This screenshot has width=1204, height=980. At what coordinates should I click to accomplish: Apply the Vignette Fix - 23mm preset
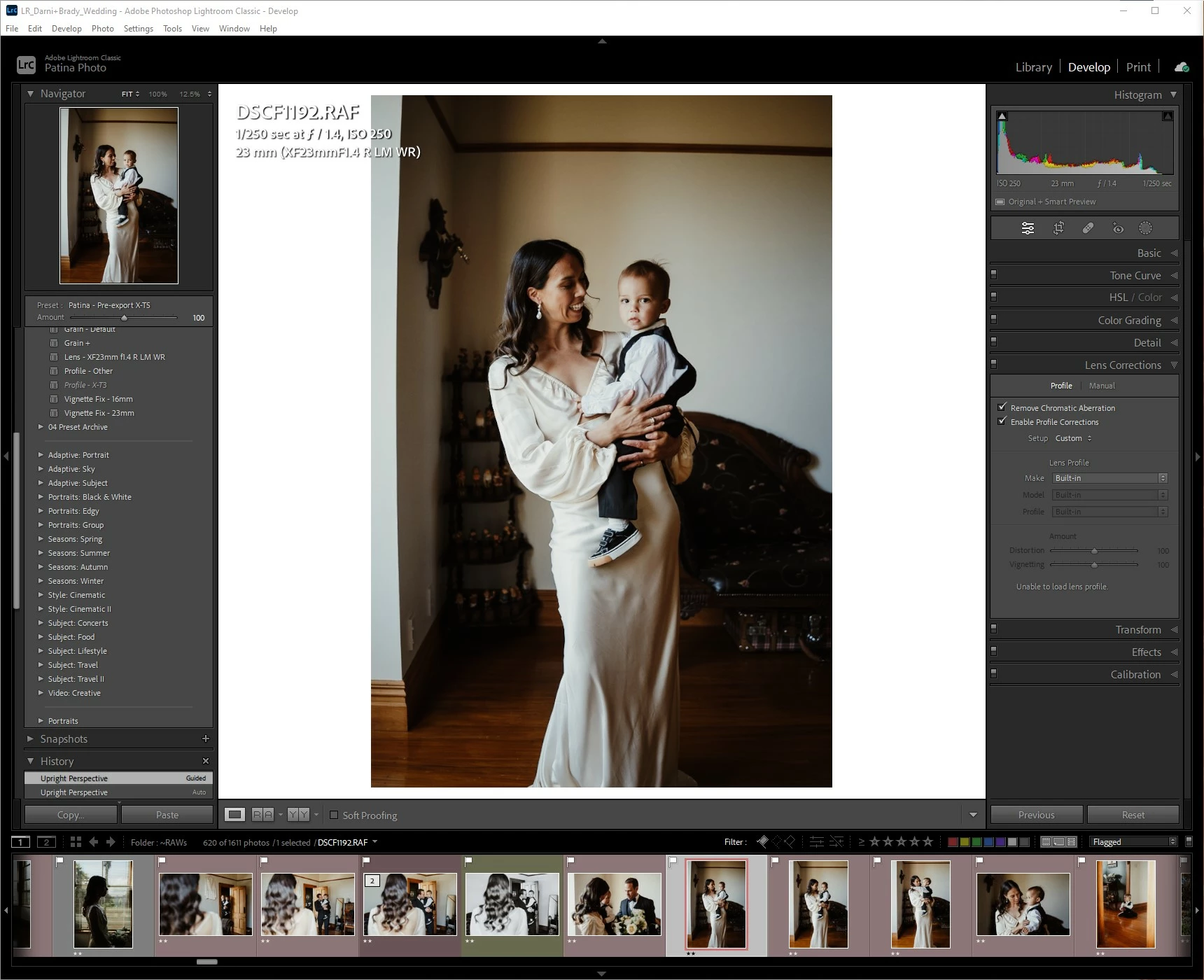[99, 413]
